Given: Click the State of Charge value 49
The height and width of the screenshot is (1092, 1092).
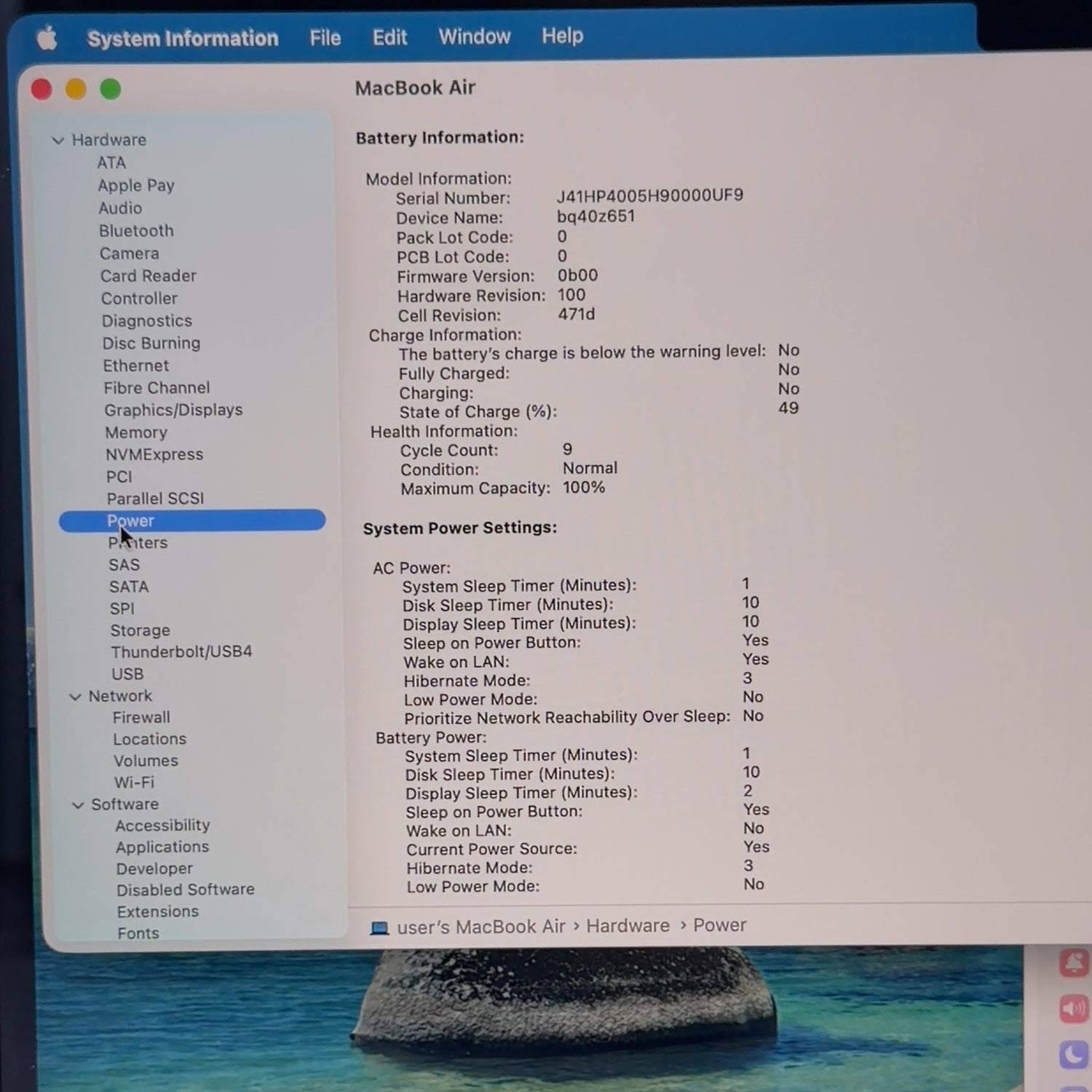Looking at the screenshot, I should [x=788, y=408].
